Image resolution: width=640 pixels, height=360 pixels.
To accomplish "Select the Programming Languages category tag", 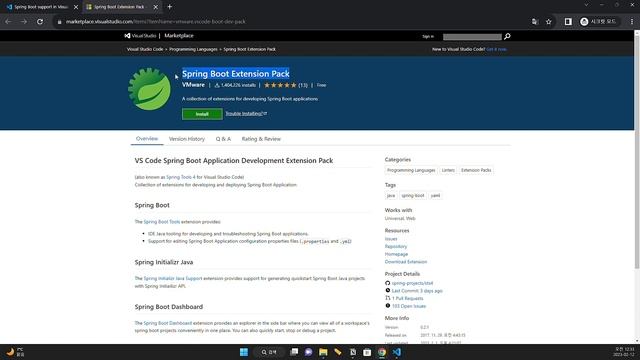I will click(411, 170).
